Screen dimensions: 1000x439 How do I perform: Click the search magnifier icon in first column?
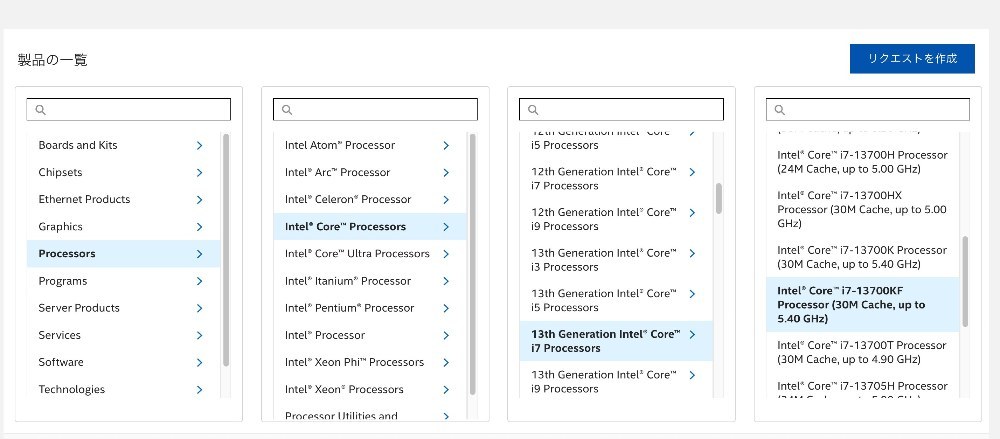(x=41, y=110)
